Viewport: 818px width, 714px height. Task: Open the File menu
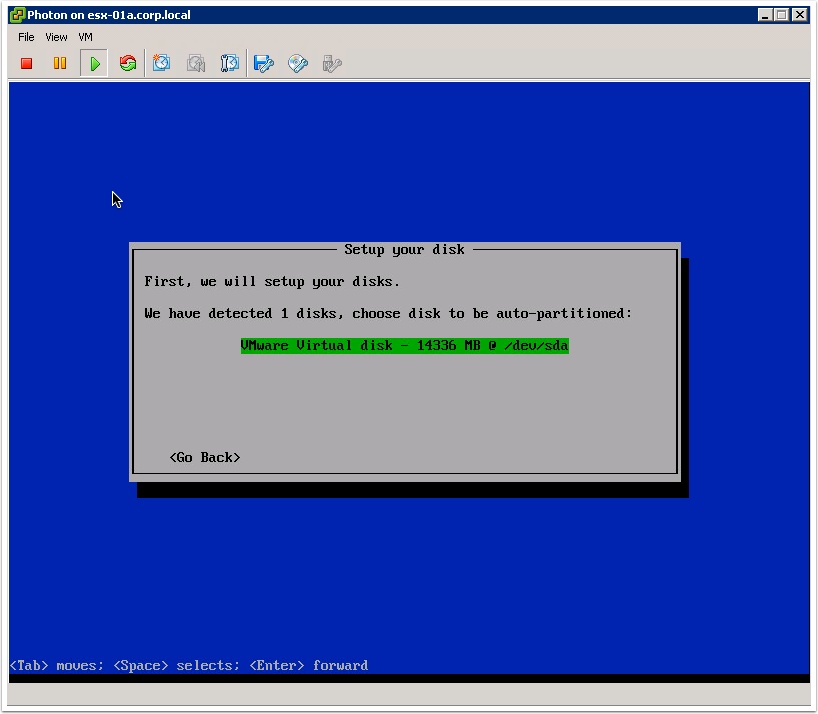pyautogui.click(x=26, y=37)
